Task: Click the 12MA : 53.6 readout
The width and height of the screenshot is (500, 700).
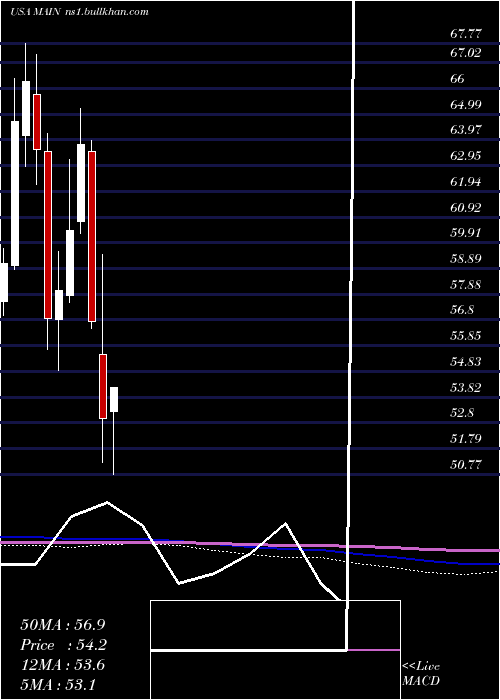Action: [63, 665]
